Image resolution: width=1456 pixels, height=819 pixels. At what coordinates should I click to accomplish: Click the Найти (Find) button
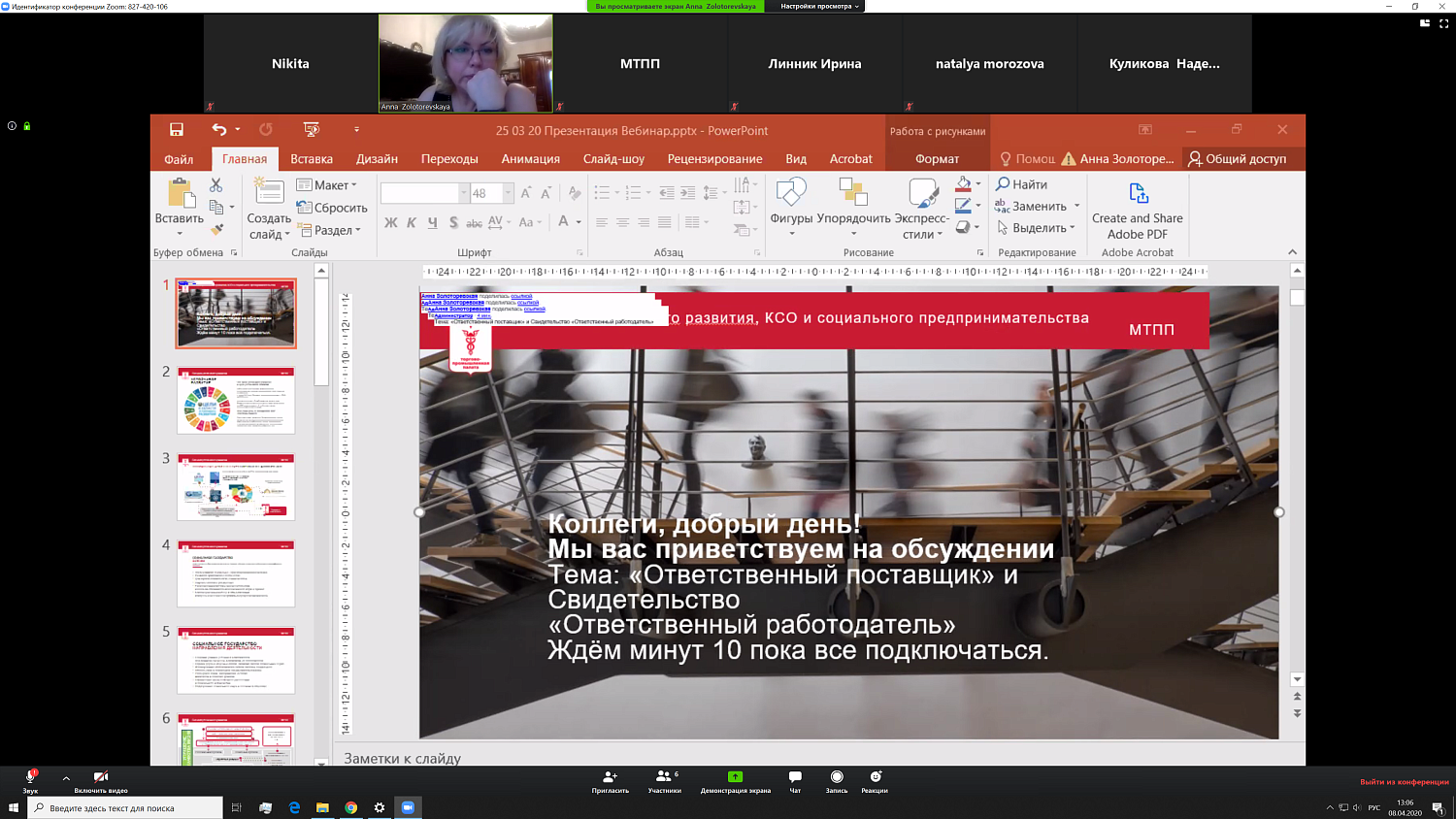coord(1022,184)
